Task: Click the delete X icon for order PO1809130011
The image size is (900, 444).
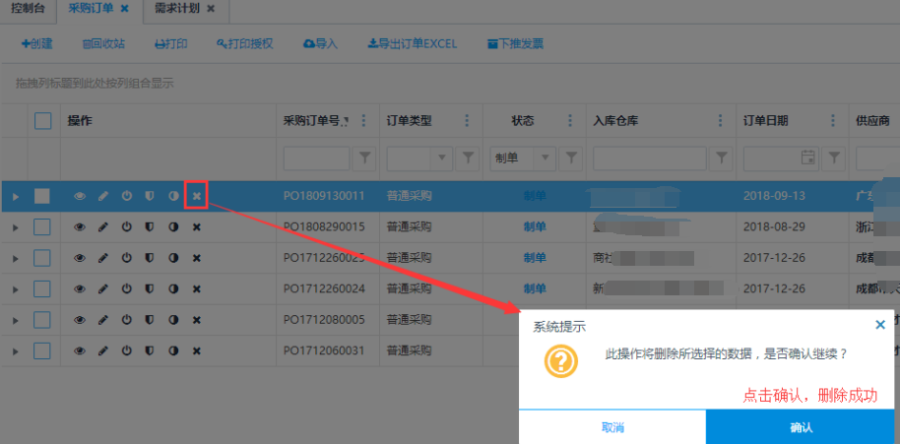Action: [197, 196]
